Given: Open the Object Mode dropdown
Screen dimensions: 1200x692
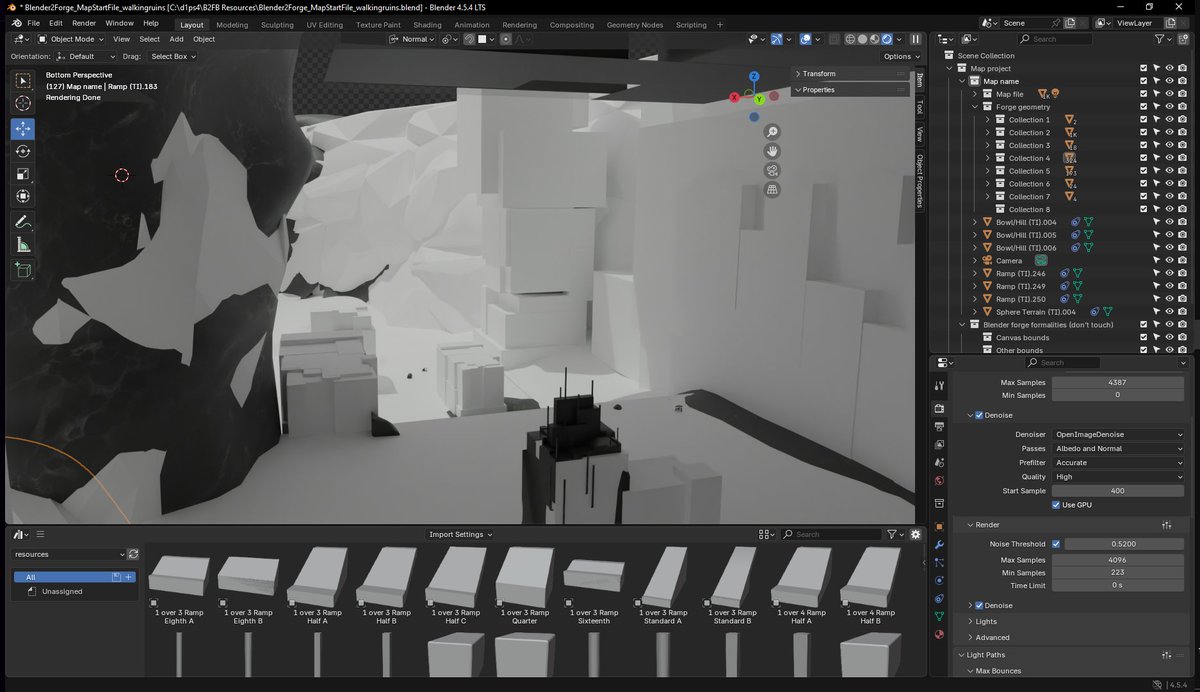Looking at the screenshot, I should pos(71,39).
